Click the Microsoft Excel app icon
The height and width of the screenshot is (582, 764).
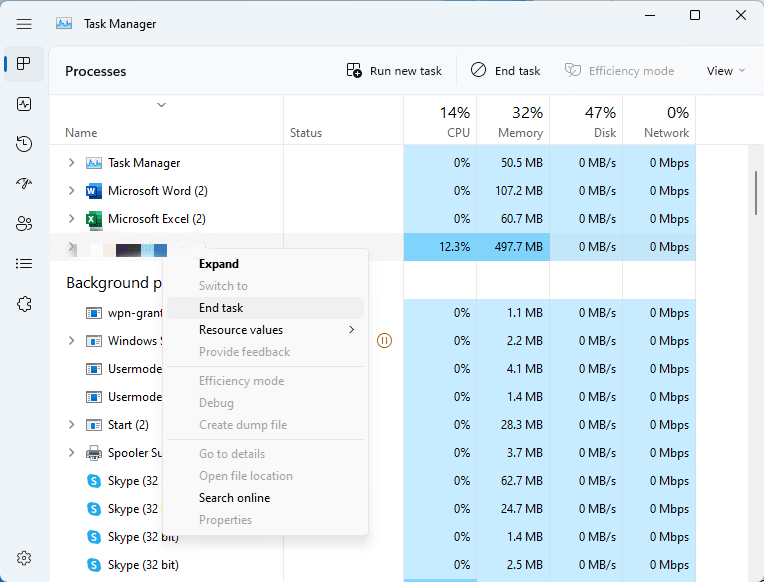(x=94, y=219)
